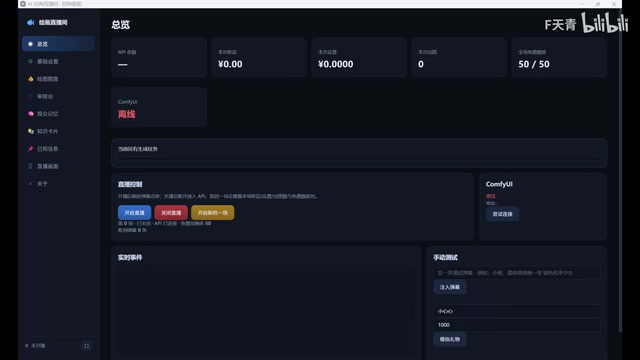Click the 总览 page heading
640x360 pixels.
click(121, 24)
